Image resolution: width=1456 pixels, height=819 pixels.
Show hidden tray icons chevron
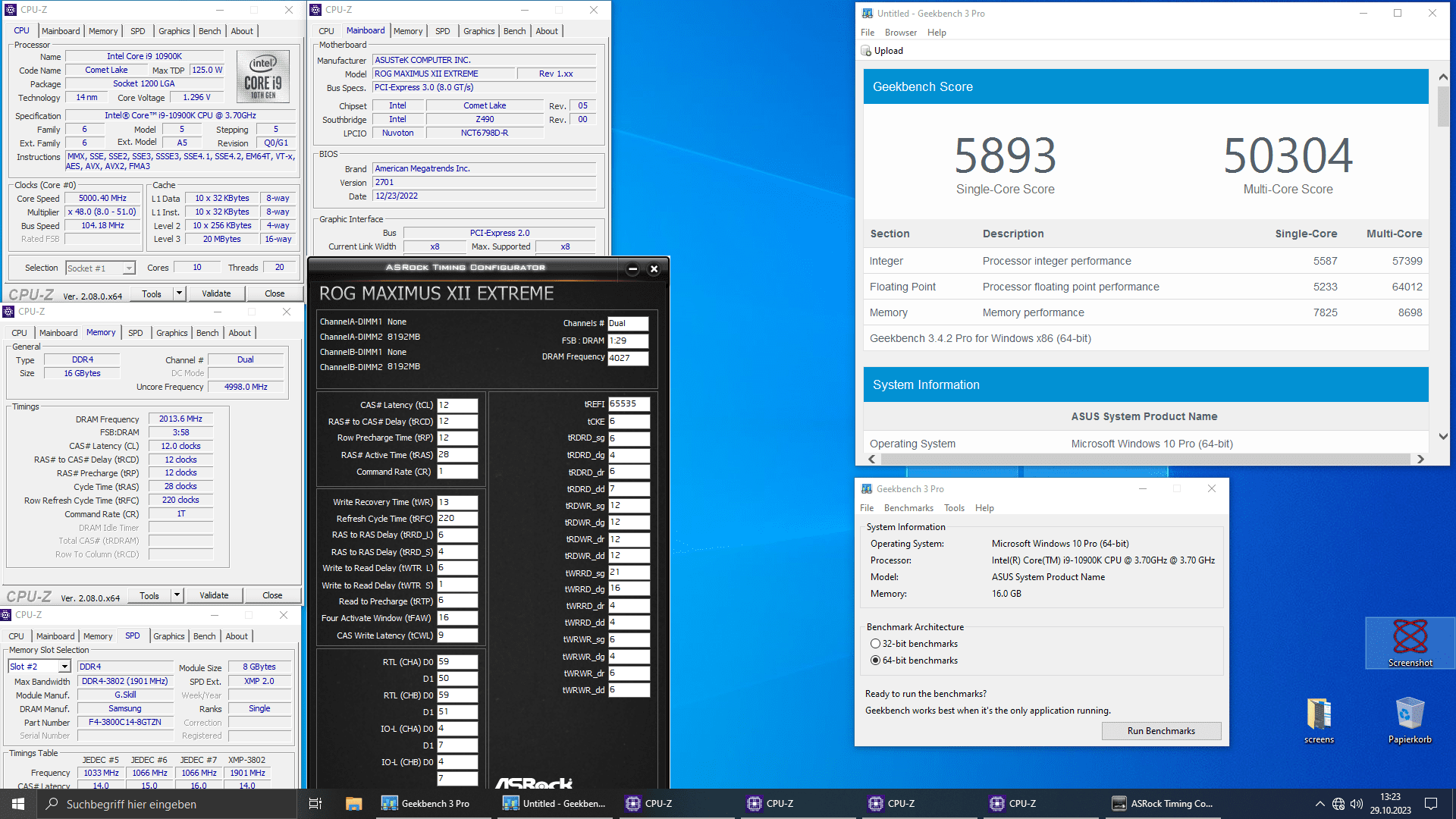tap(1320, 804)
